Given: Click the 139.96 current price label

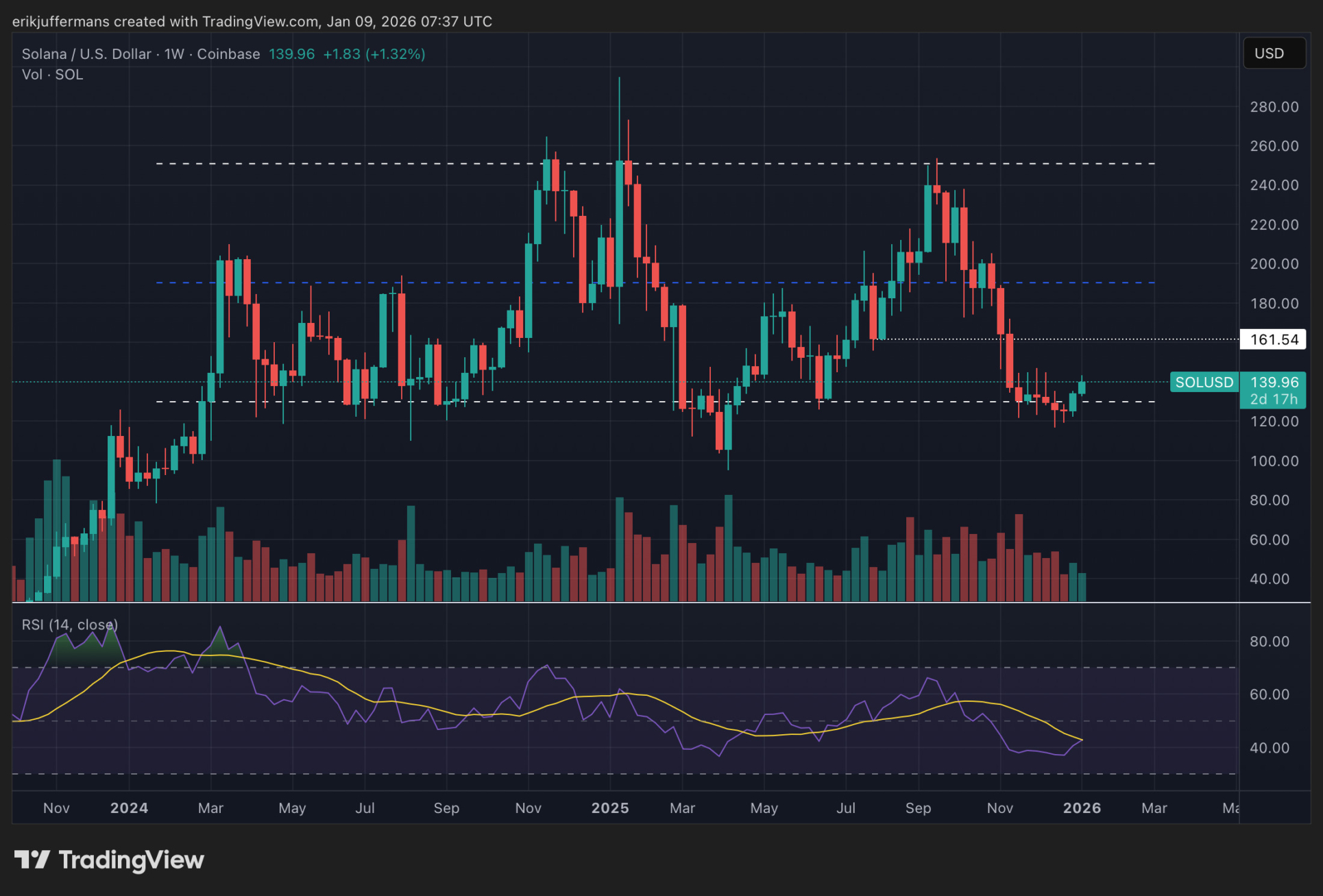Looking at the screenshot, I should tap(1274, 382).
